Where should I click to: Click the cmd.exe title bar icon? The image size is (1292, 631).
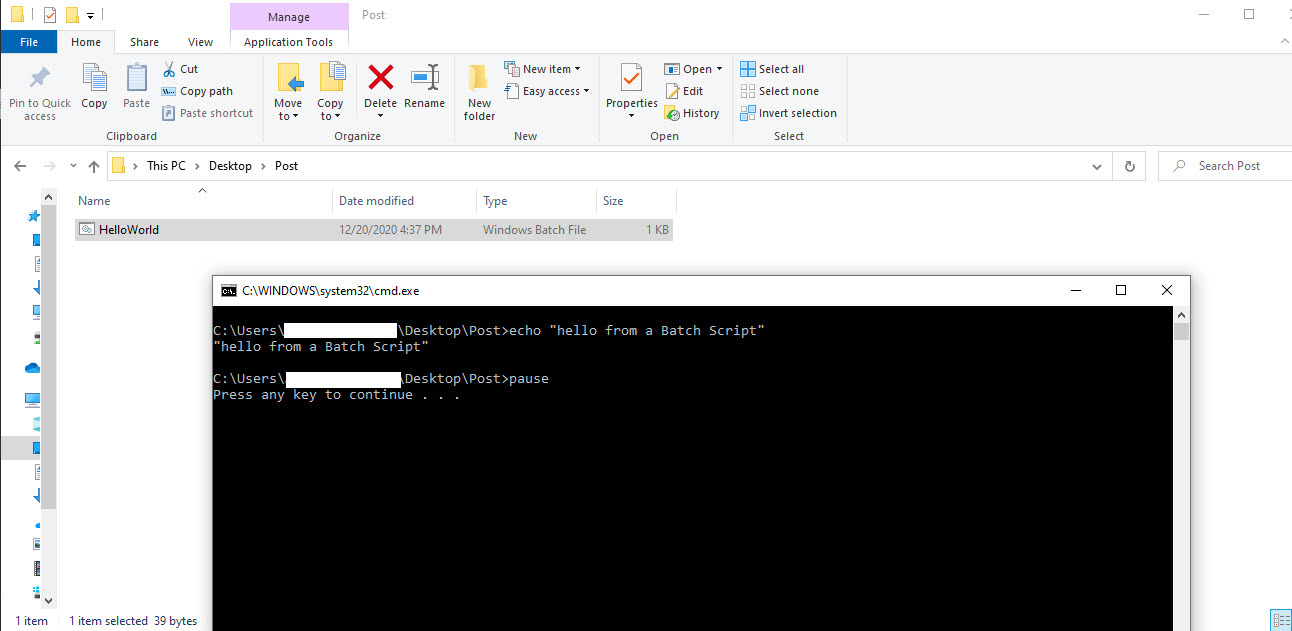click(x=229, y=291)
